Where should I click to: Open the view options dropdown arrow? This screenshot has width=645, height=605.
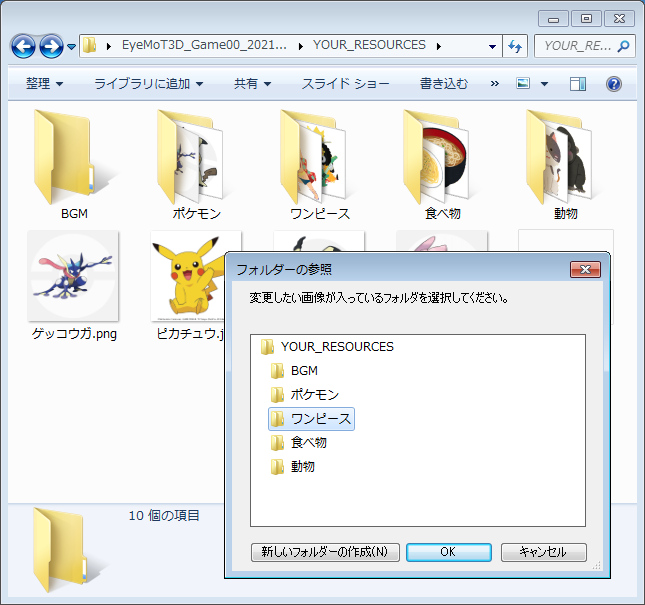(x=544, y=84)
